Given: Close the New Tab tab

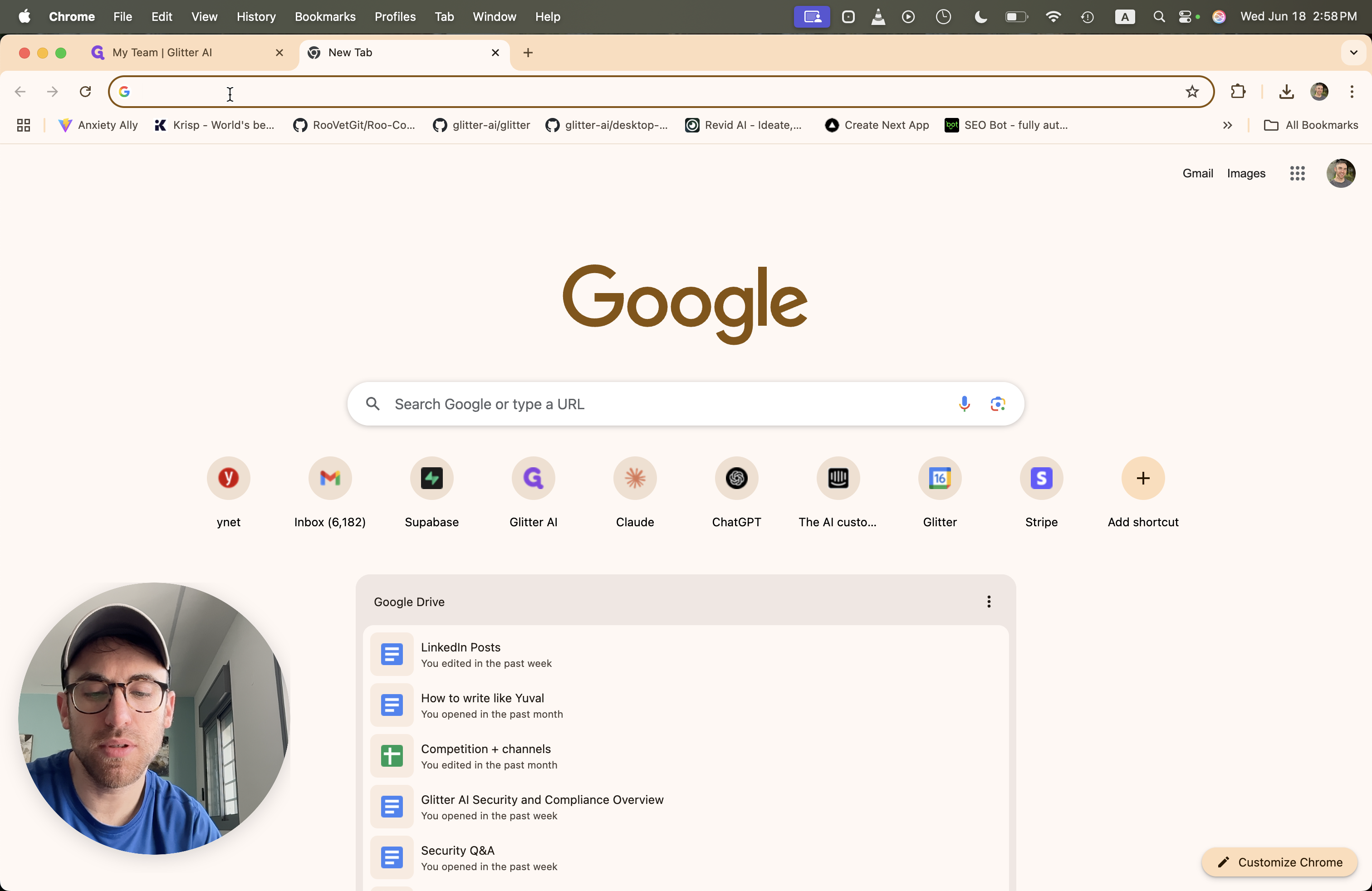Looking at the screenshot, I should [495, 53].
